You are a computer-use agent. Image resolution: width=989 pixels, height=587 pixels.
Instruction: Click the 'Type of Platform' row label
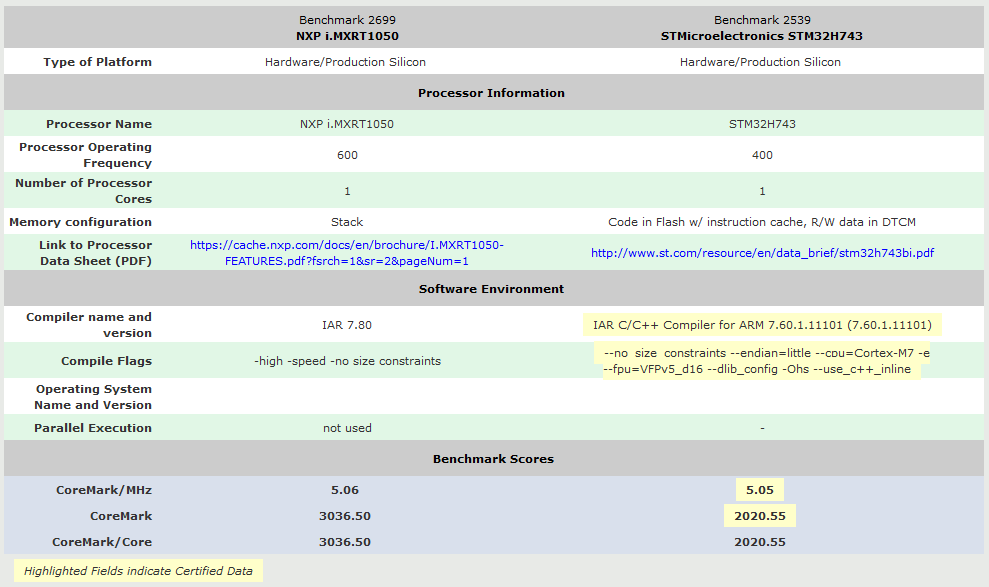tap(97, 62)
